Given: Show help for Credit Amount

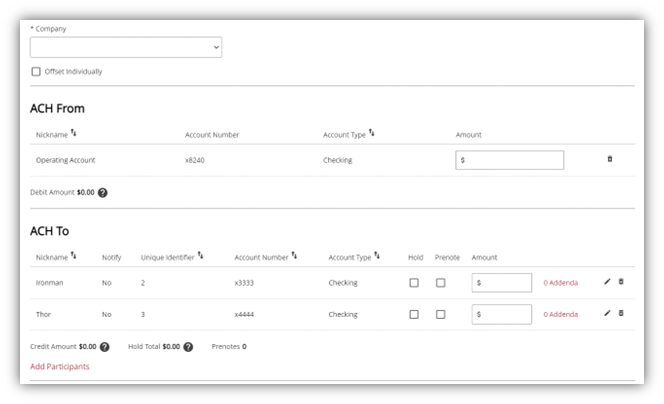Looking at the screenshot, I should (105, 347).
